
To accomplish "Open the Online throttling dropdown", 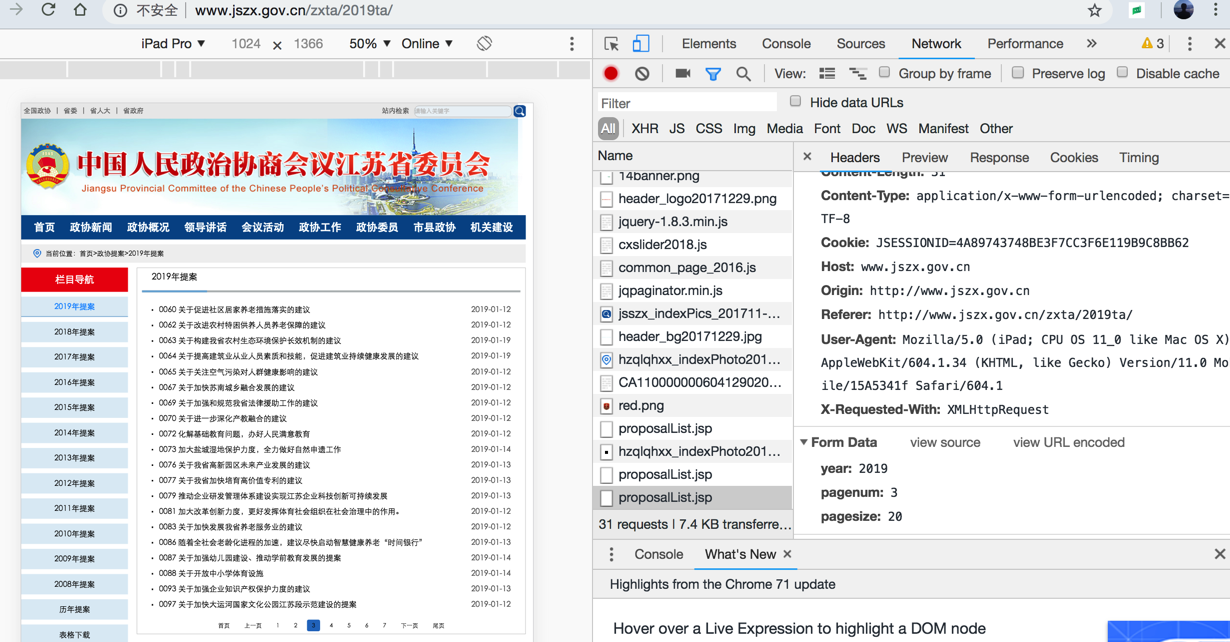I will (x=427, y=44).
